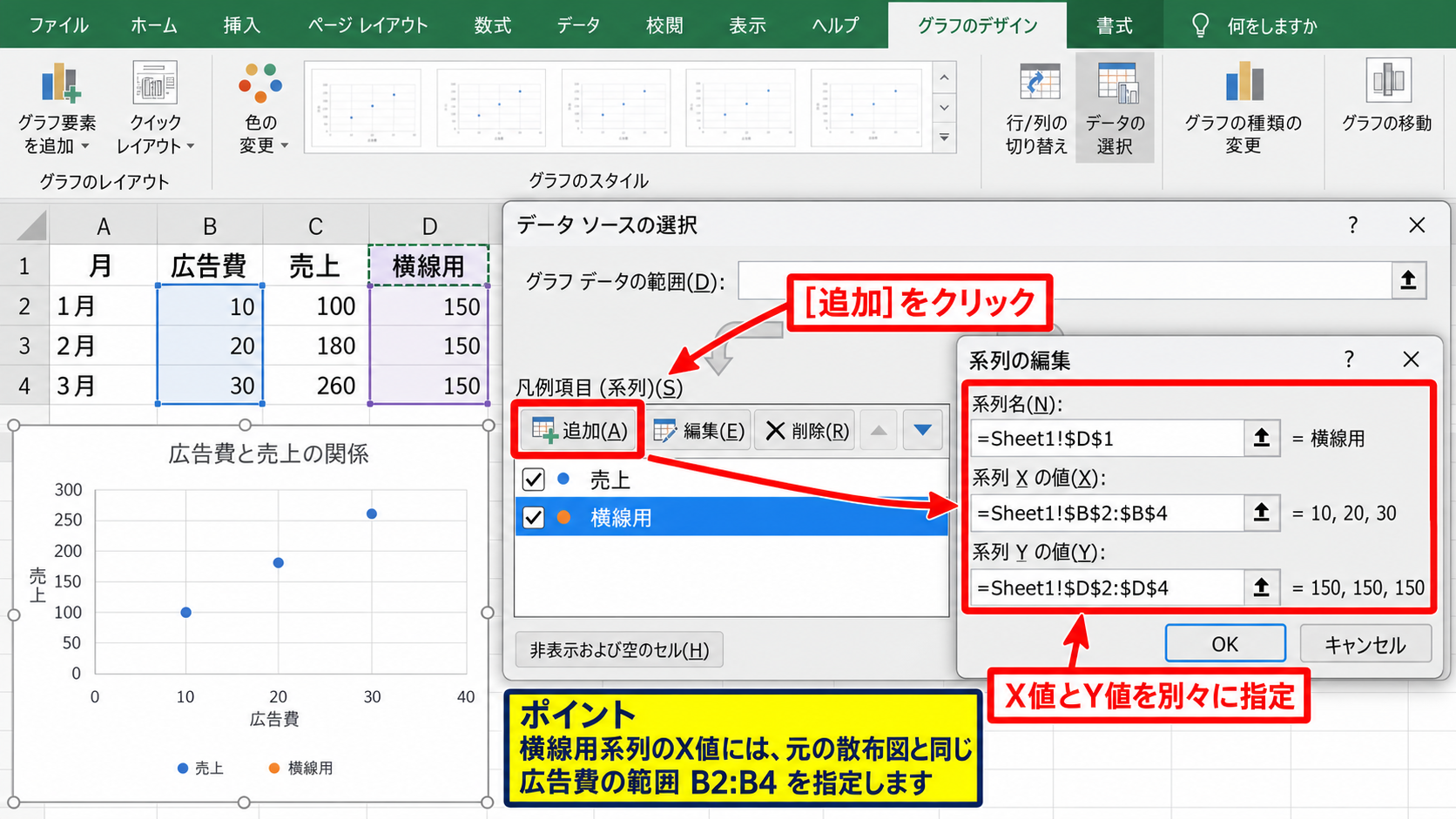Click cell C4 containing 260
This screenshot has width=1456, height=819.
pos(315,386)
